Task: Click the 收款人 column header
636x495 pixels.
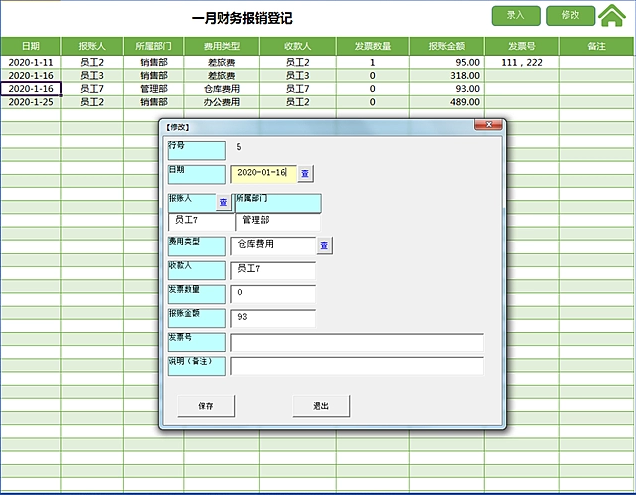Action: coord(298,46)
